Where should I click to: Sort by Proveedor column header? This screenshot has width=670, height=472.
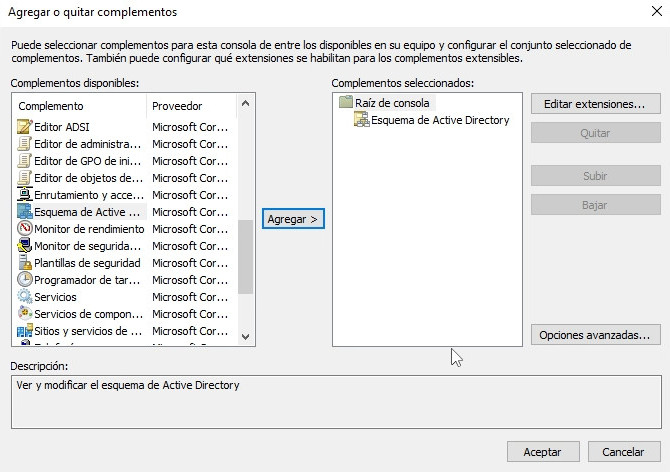190,106
